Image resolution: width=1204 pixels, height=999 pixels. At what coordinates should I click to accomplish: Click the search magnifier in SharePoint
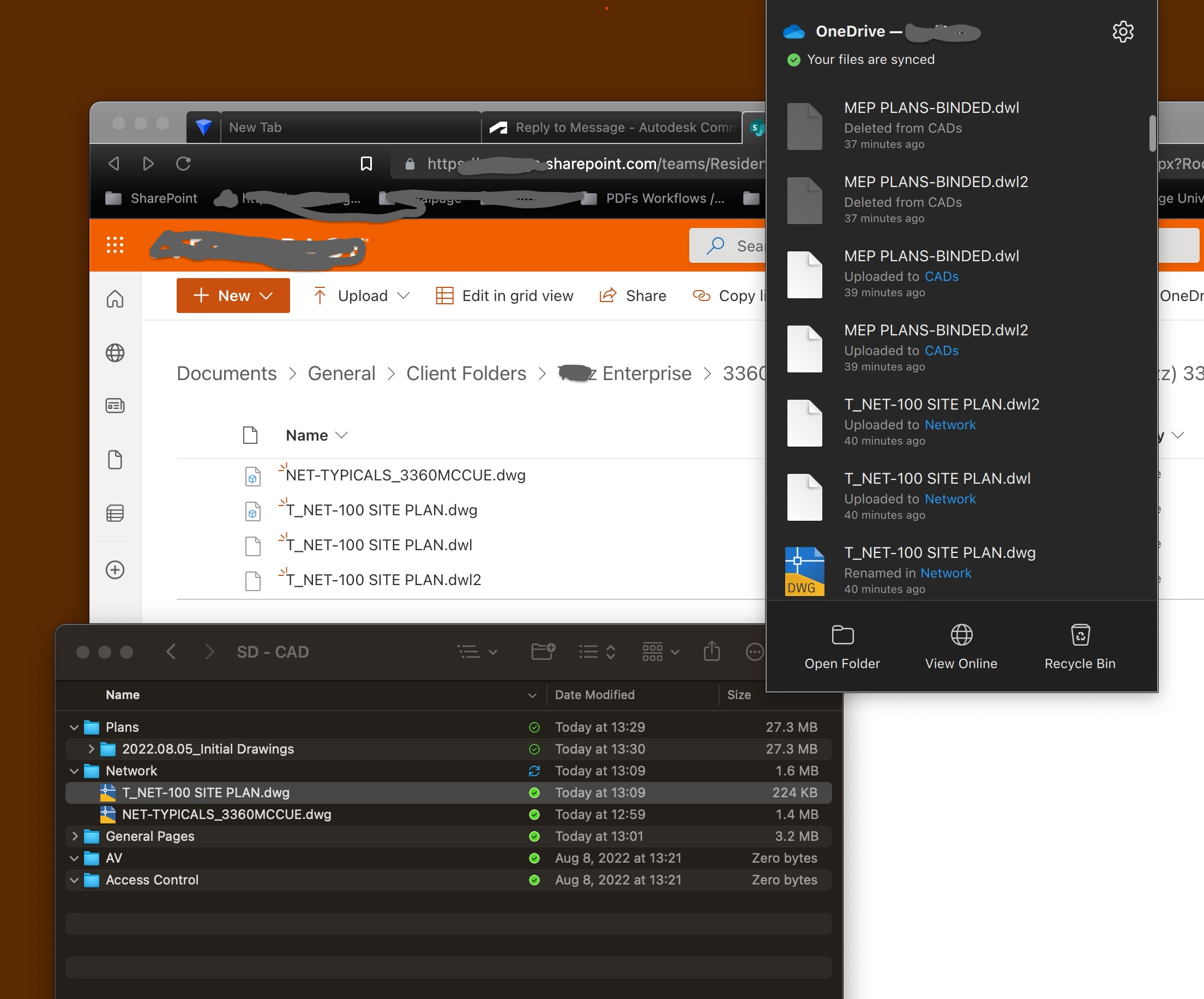tap(715, 245)
